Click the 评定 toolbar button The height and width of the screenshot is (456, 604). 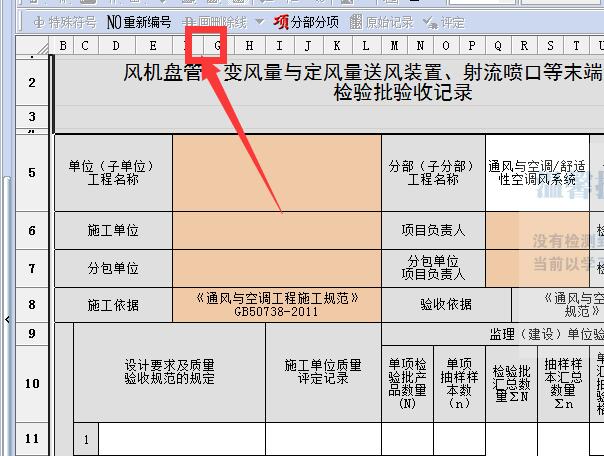[444, 21]
